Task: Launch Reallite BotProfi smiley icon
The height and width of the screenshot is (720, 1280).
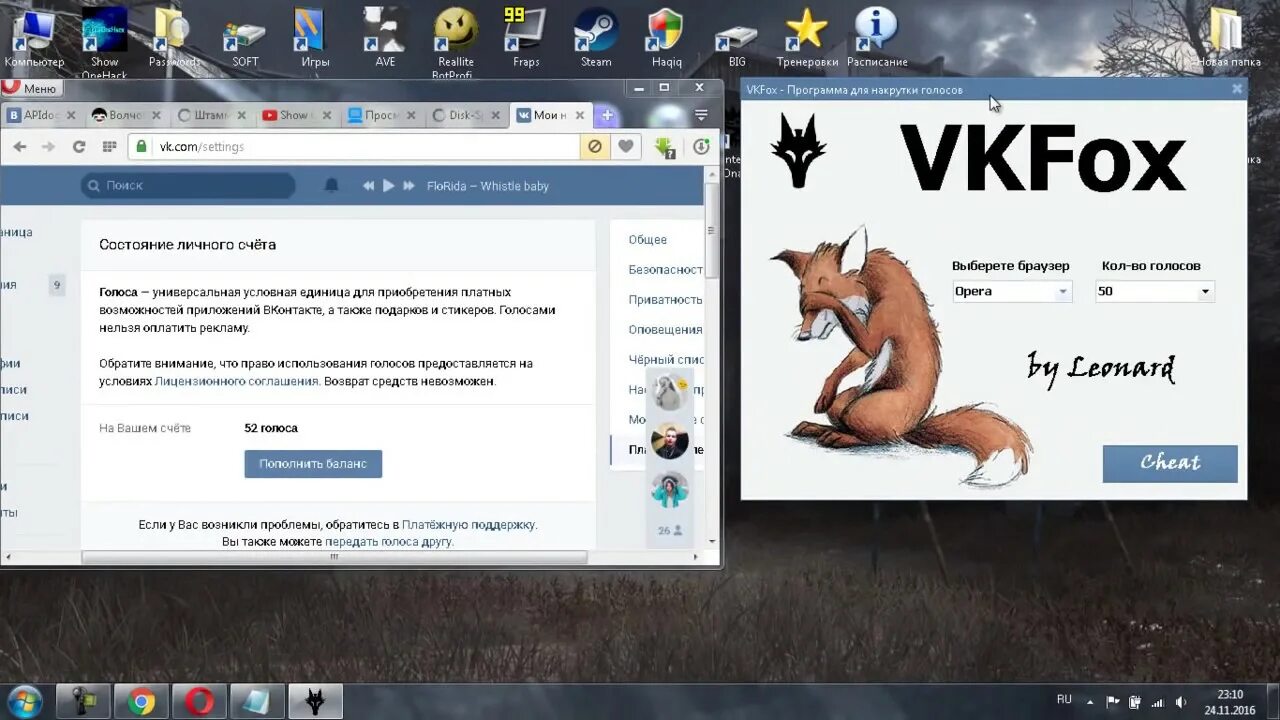Action: point(455,40)
